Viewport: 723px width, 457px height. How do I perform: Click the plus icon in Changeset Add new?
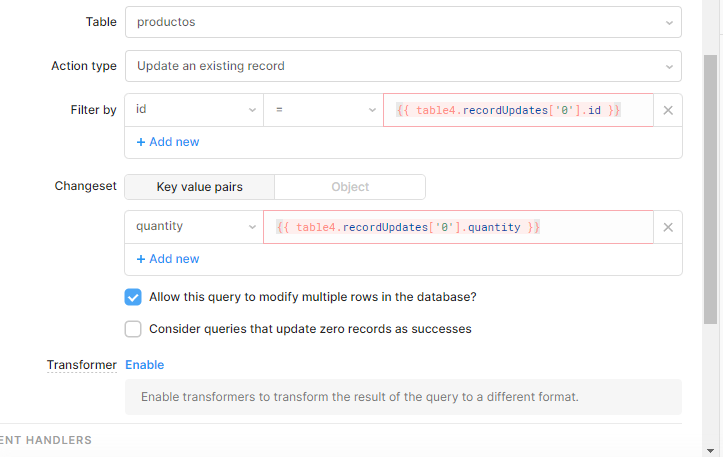pos(141,259)
